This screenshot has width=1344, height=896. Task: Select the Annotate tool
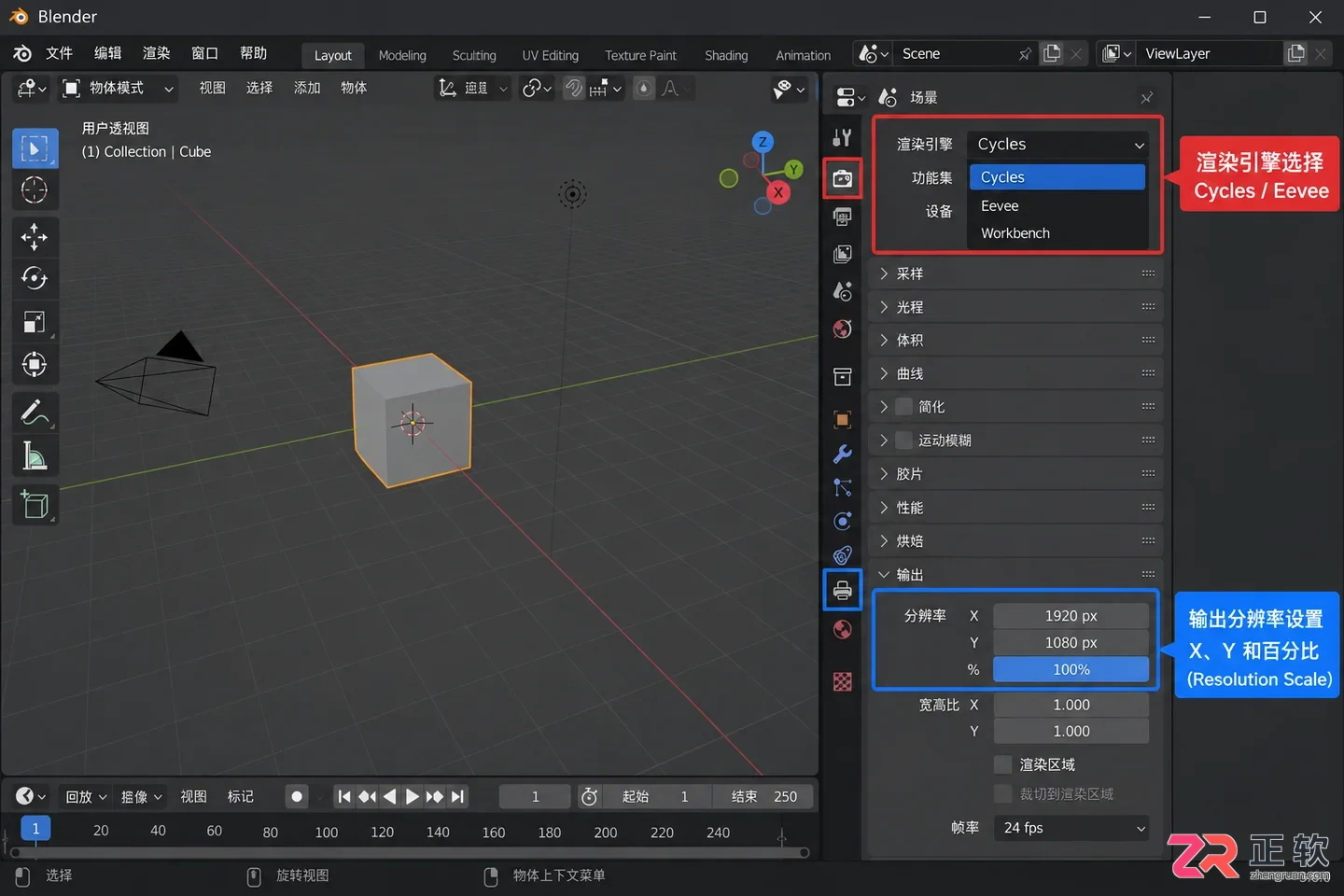[x=35, y=412]
